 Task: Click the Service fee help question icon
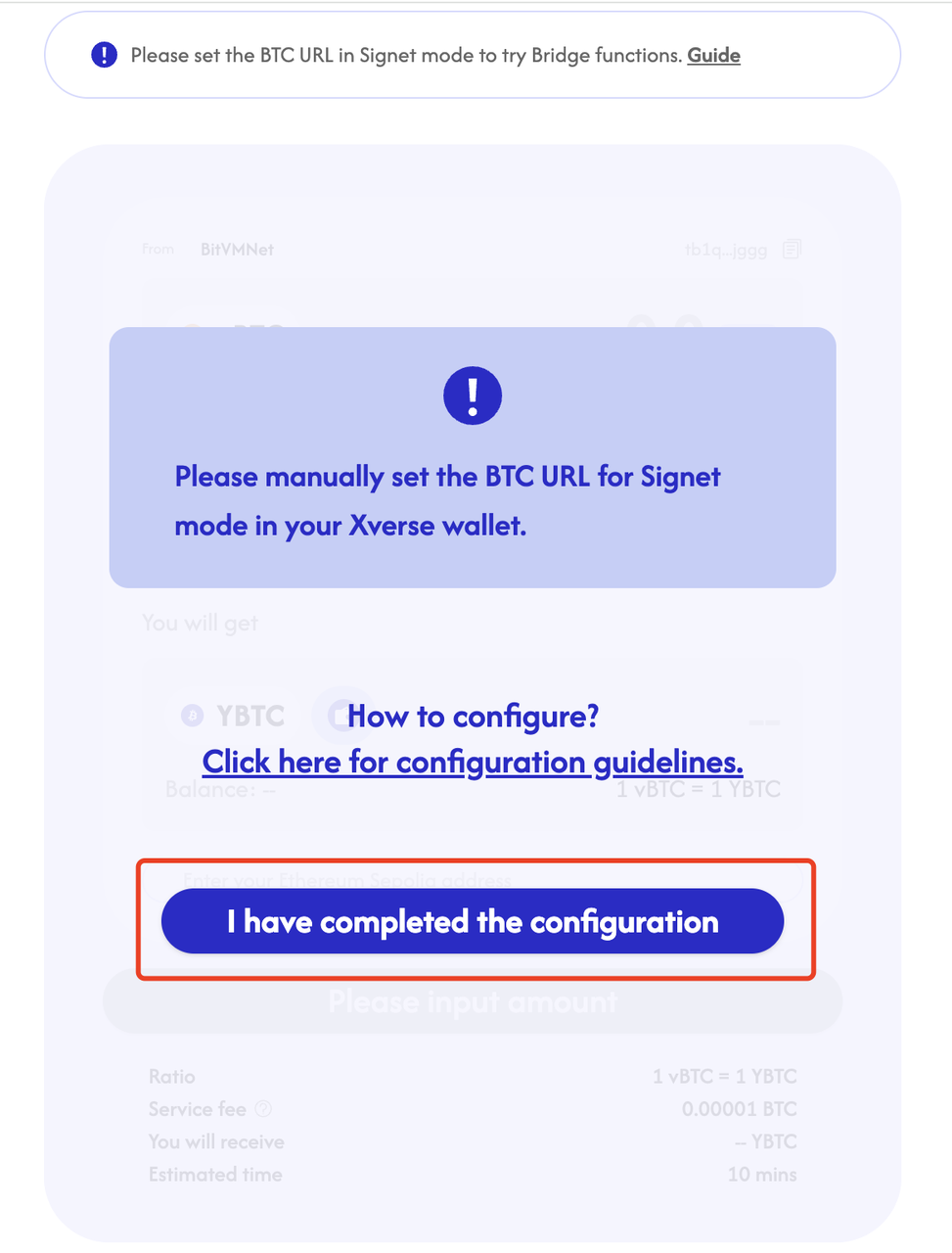tap(263, 1109)
